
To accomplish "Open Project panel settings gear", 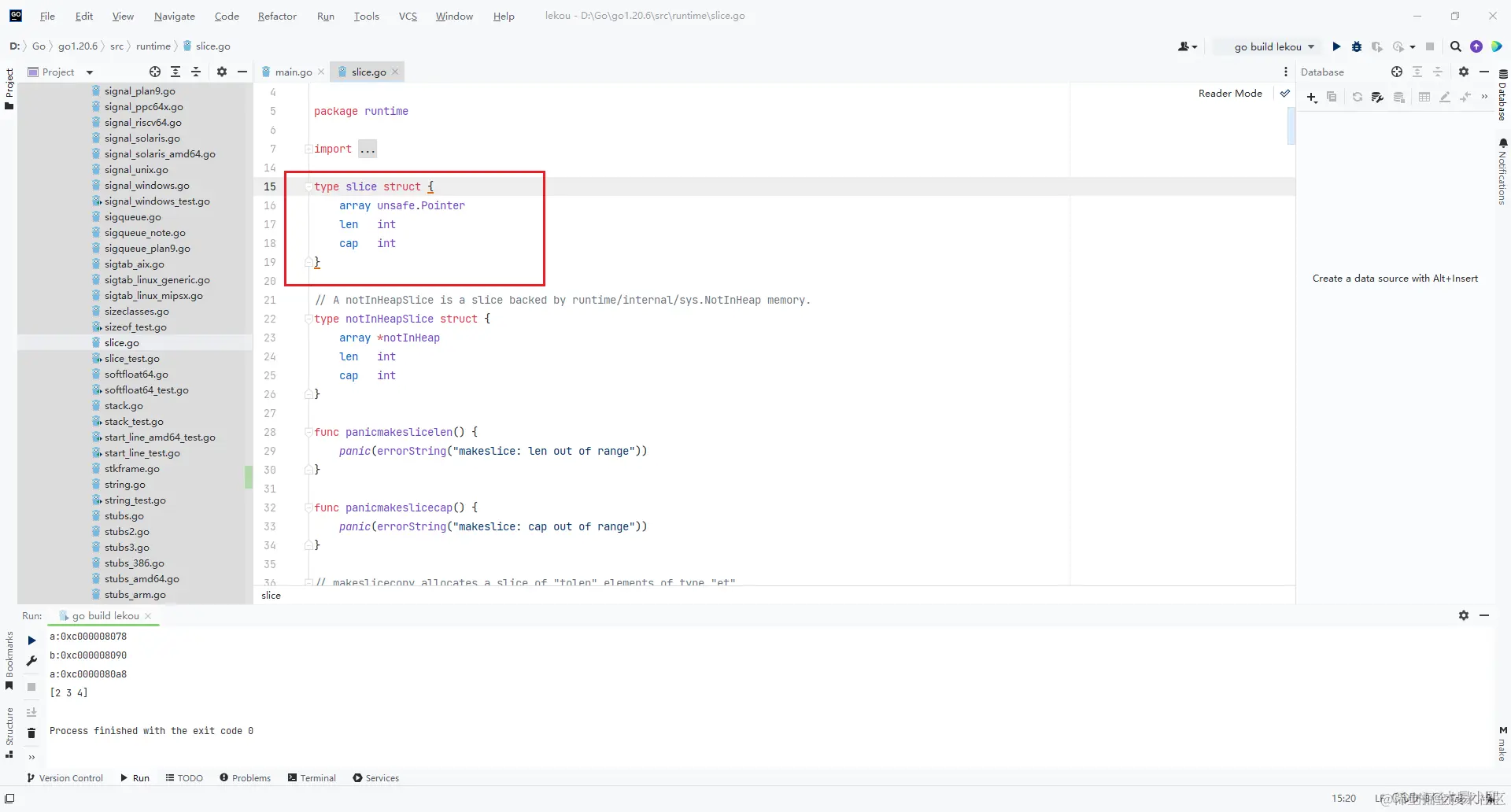I will point(222,72).
